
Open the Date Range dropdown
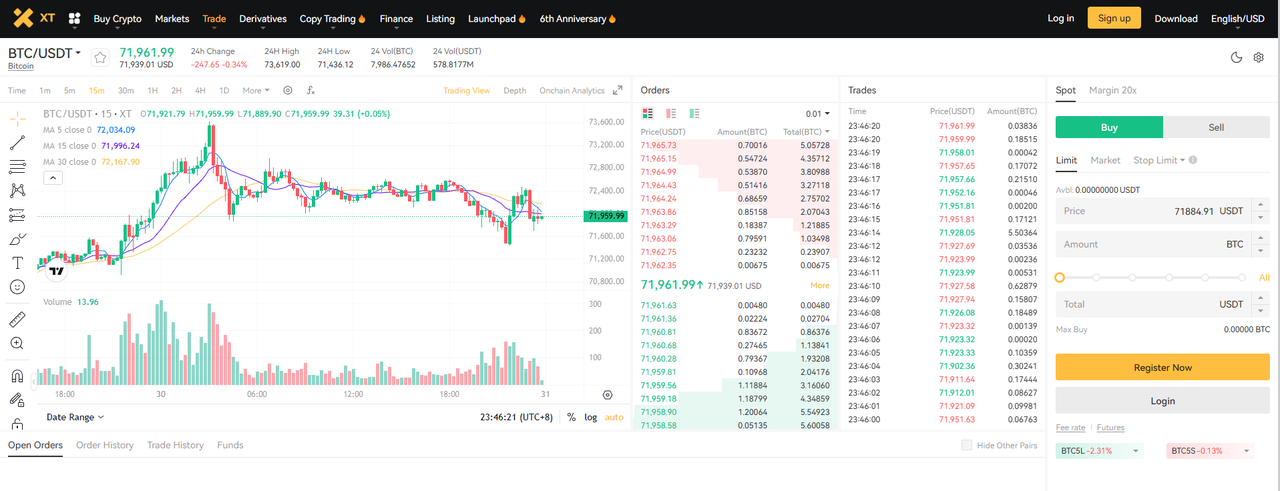click(x=75, y=417)
